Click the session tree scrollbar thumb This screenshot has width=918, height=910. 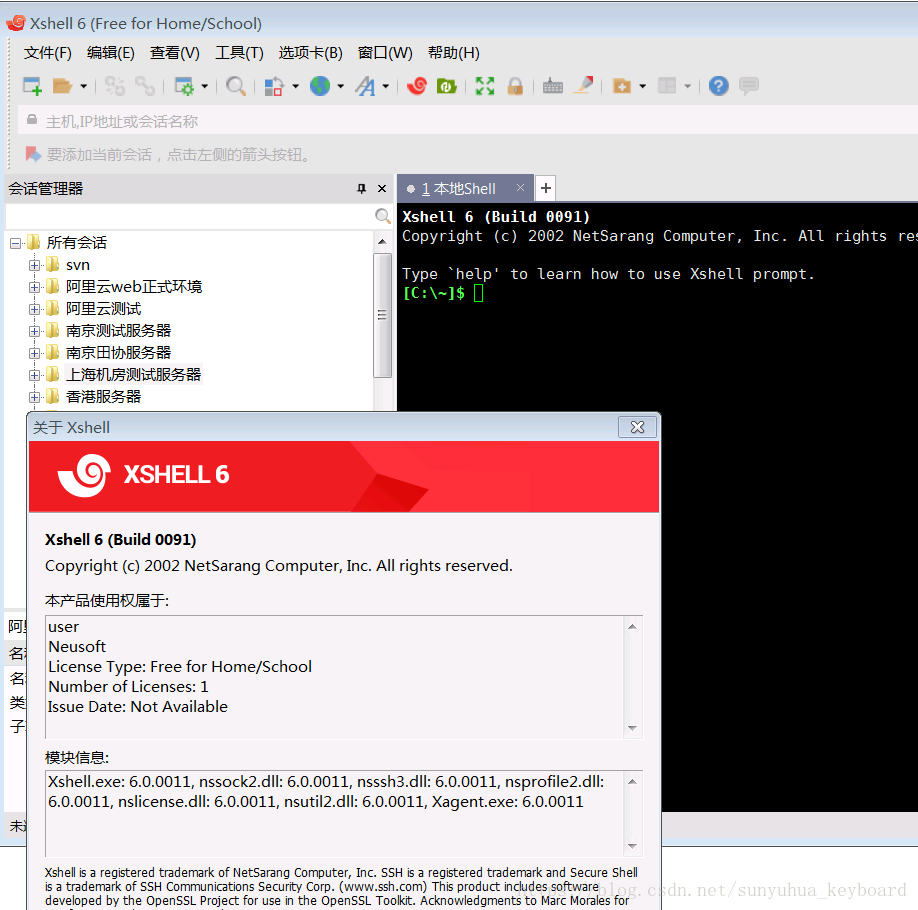pyautogui.click(x=382, y=315)
